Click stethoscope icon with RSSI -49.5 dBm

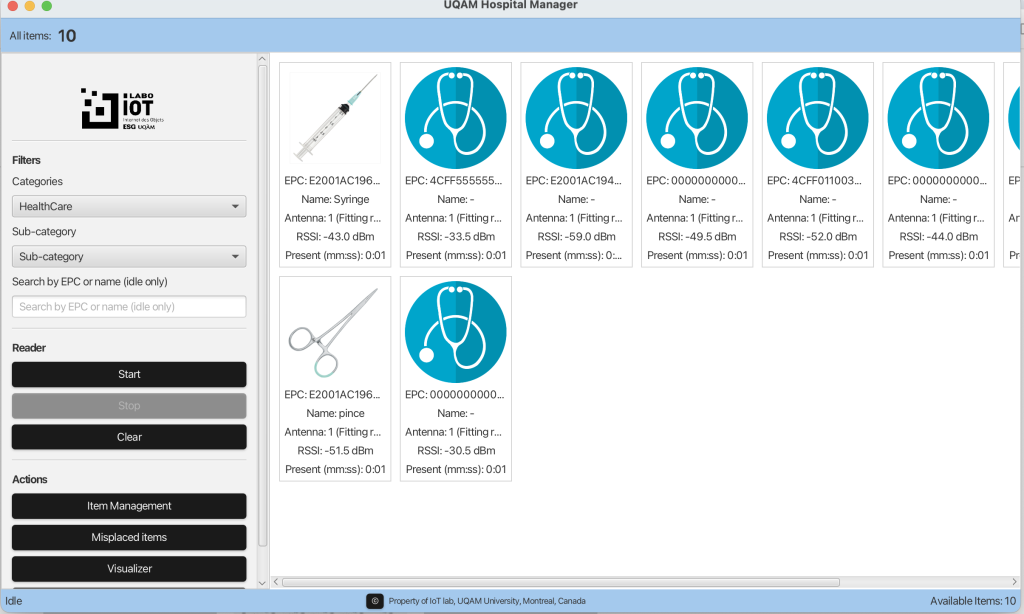pos(697,118)
